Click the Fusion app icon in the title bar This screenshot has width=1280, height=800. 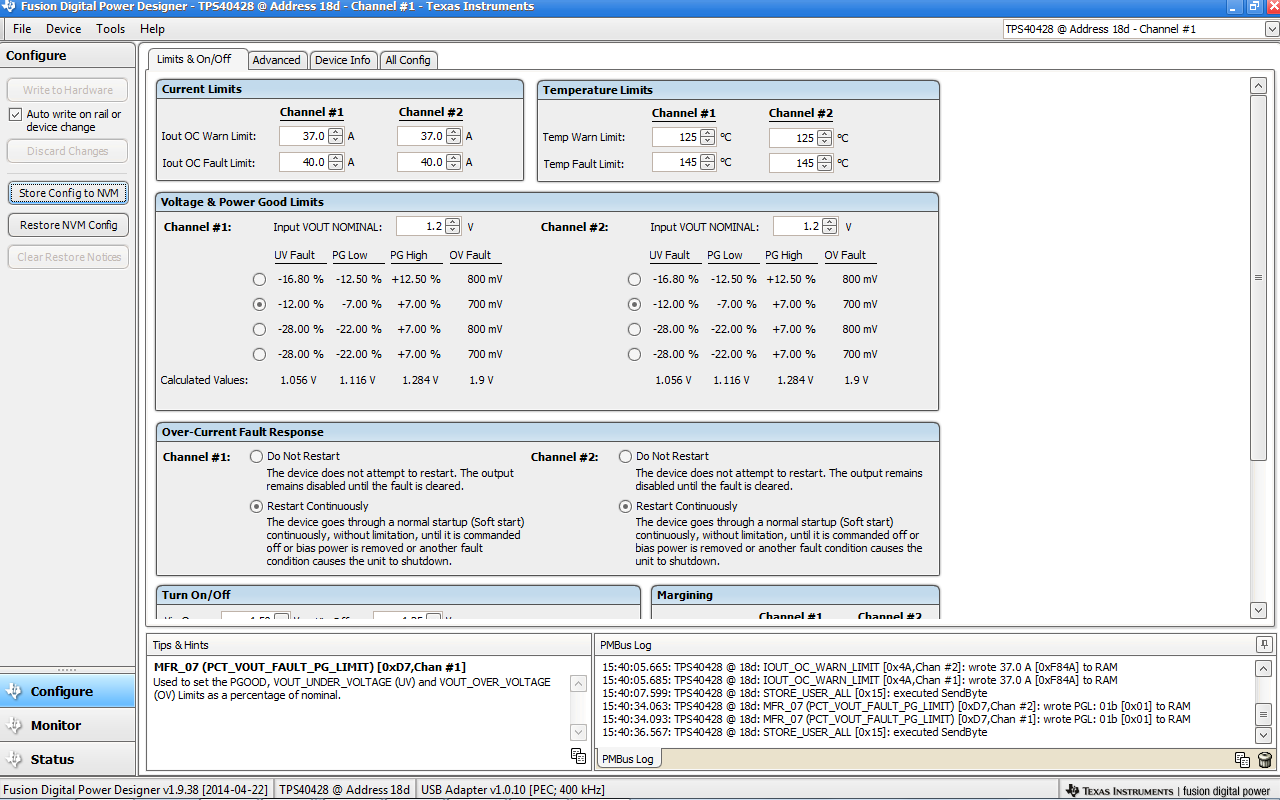click(x=8, y=7)
